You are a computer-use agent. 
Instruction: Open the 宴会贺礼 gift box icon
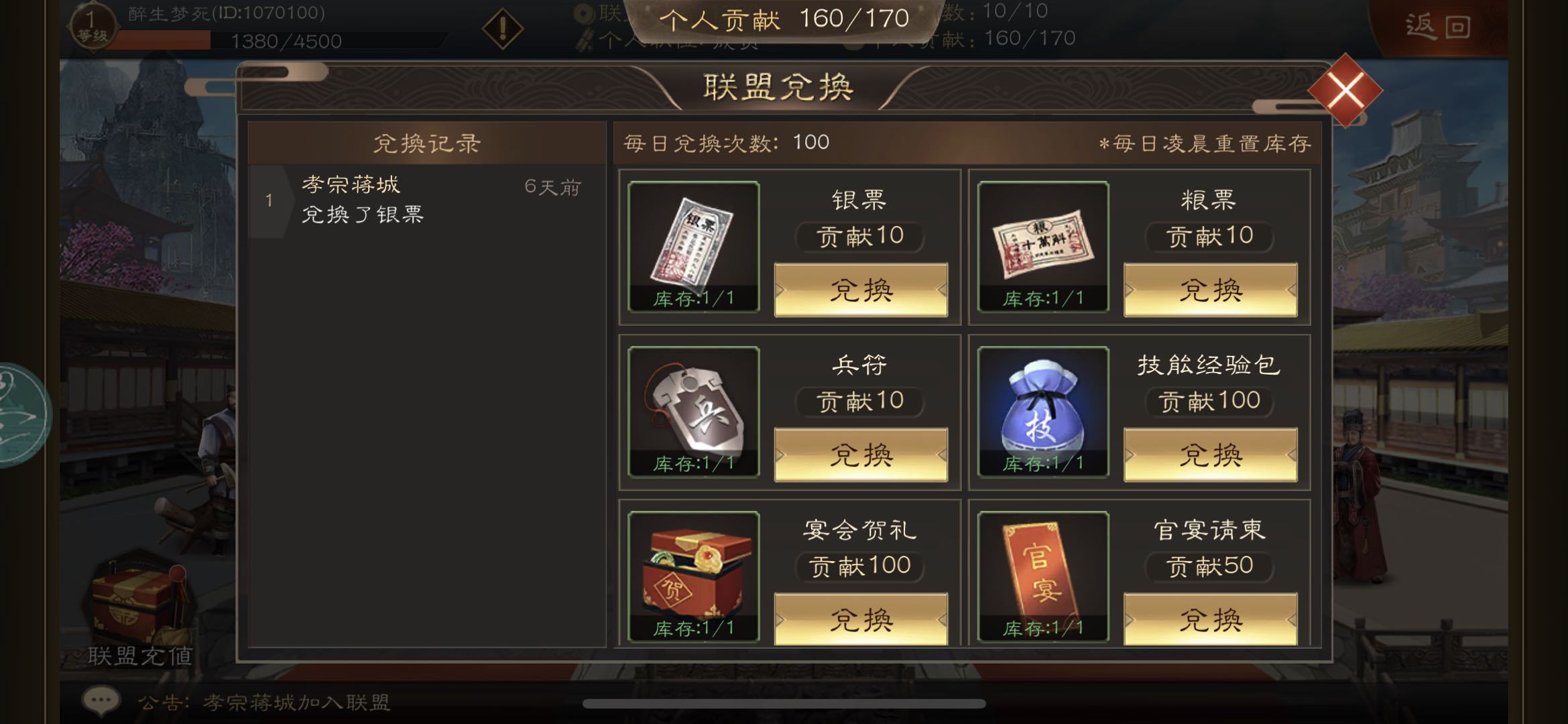tap(693, 577)
